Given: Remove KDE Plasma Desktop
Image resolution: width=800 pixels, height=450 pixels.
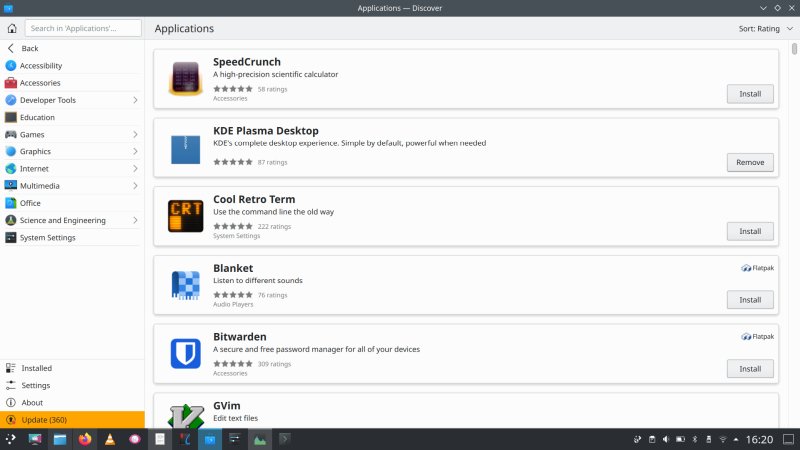Looking at the screenshot, I should (749, 162).
